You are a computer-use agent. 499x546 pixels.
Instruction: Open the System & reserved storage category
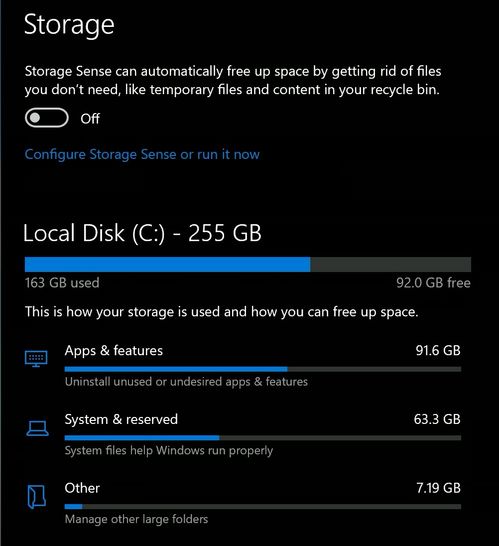(243, 434)
